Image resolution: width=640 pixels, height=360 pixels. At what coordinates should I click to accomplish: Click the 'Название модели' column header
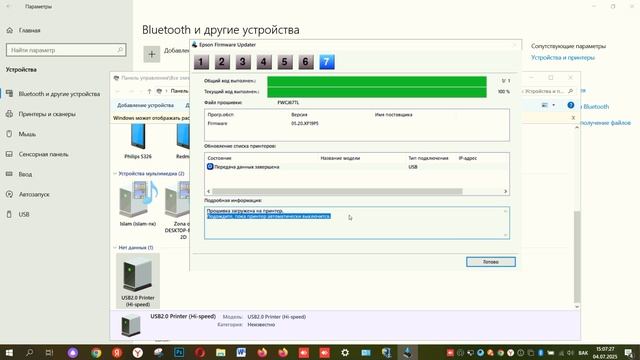click(340, 158)
